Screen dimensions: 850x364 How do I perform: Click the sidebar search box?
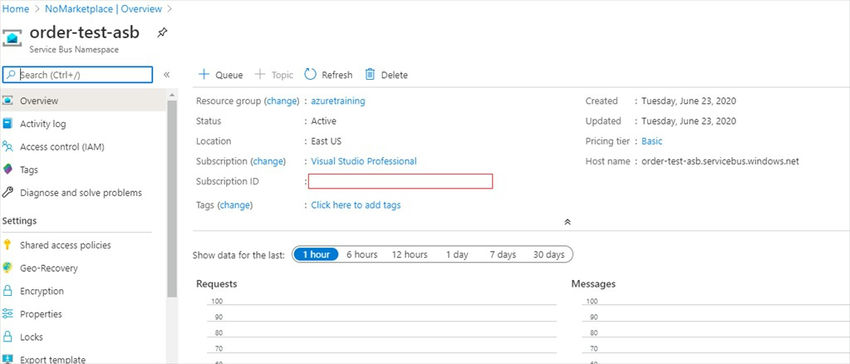pyautogui.click(x=78, y=75)
